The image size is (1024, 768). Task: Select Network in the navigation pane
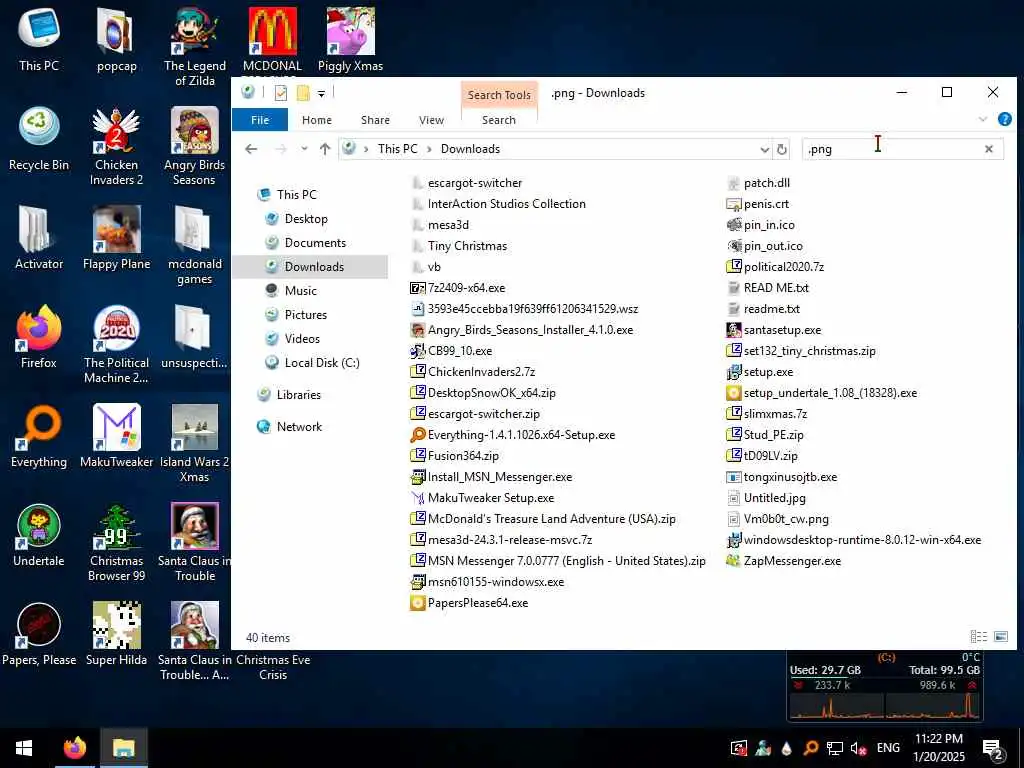pyautogui.click(x=299, y=426)
